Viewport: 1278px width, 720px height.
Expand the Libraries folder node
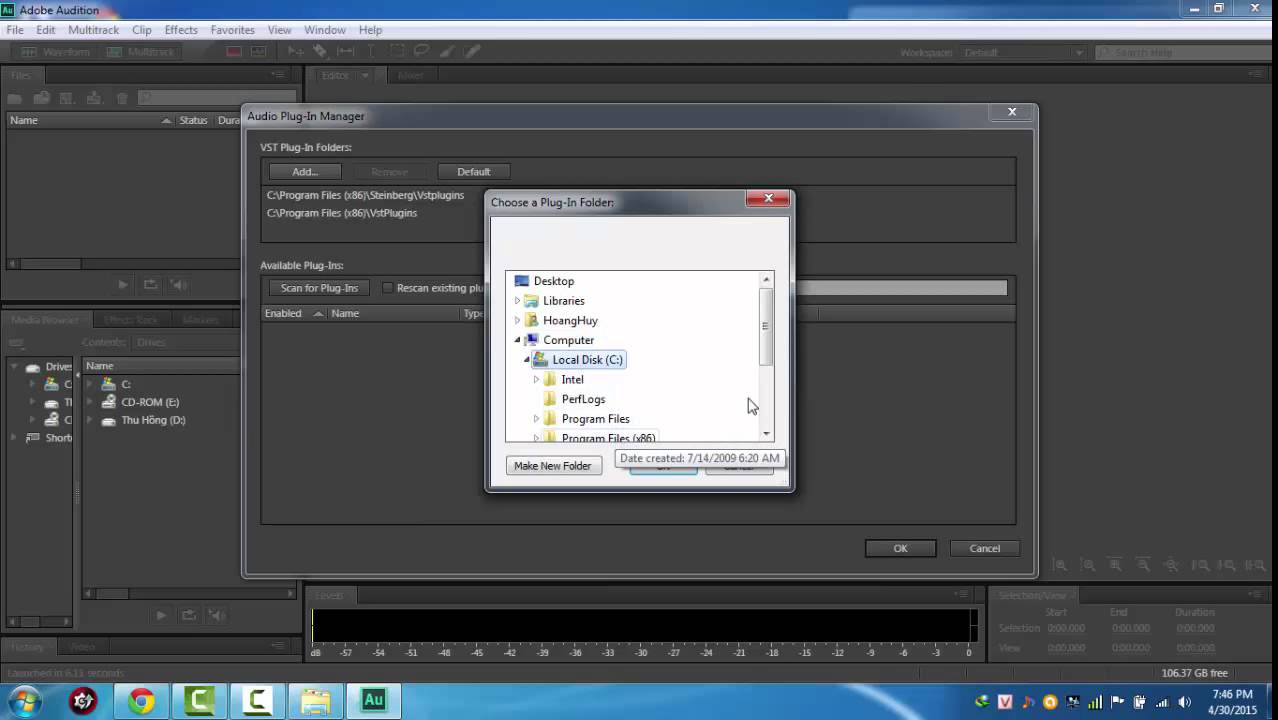(518, 301)
